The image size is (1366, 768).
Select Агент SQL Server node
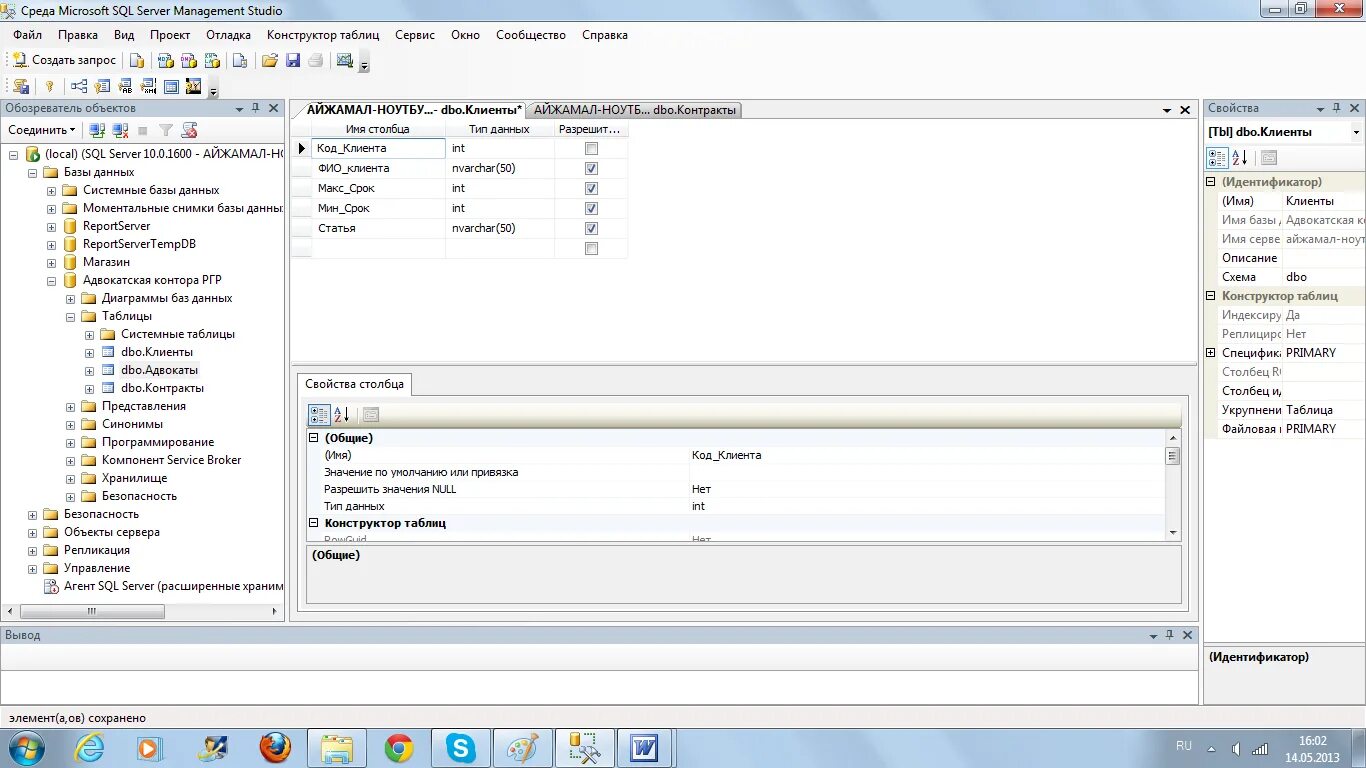pyautogui.click(x=173, y=586)
